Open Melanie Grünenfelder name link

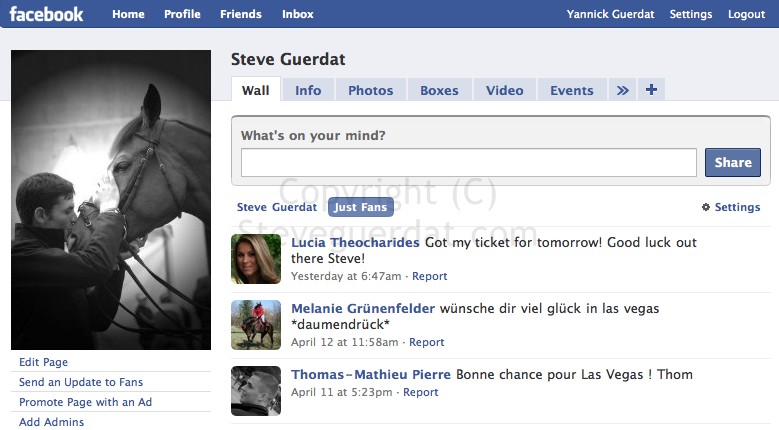click(363, 308)
